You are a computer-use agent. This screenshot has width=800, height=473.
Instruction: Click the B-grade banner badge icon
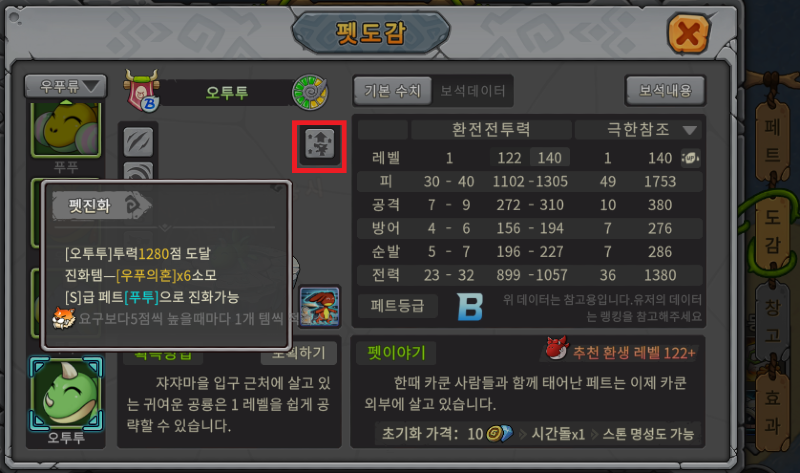point(142,91)
